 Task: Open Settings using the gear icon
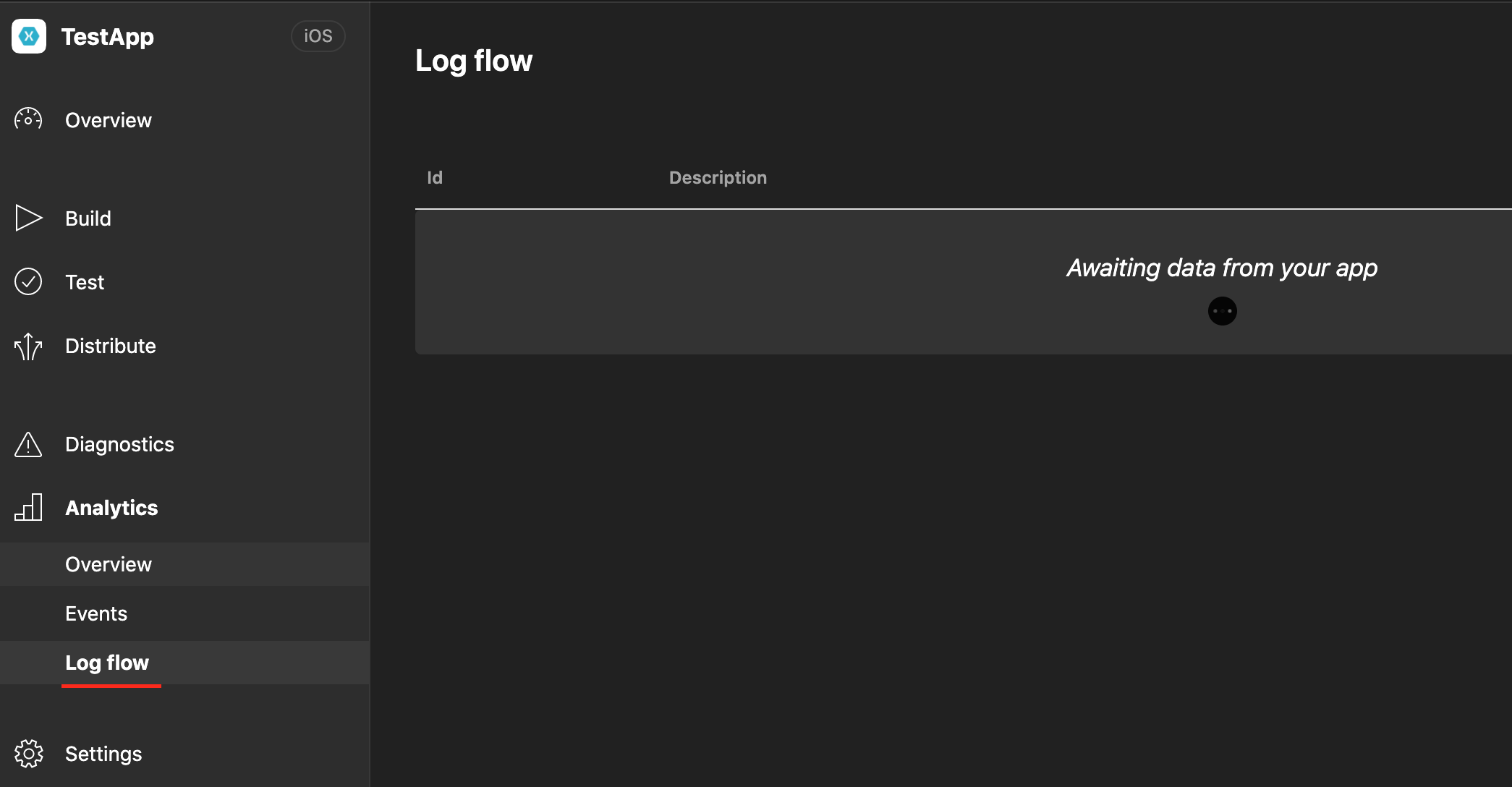pyautogui.click(x=29, y=753)
